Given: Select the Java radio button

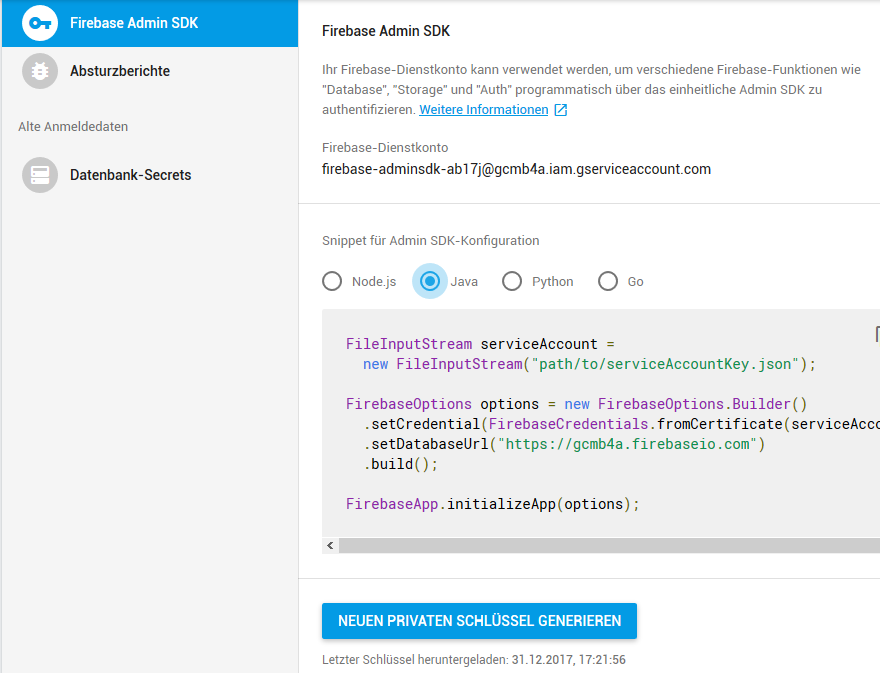Looking at the screenshot, I should pyautogui.click(x=430, y=282).
